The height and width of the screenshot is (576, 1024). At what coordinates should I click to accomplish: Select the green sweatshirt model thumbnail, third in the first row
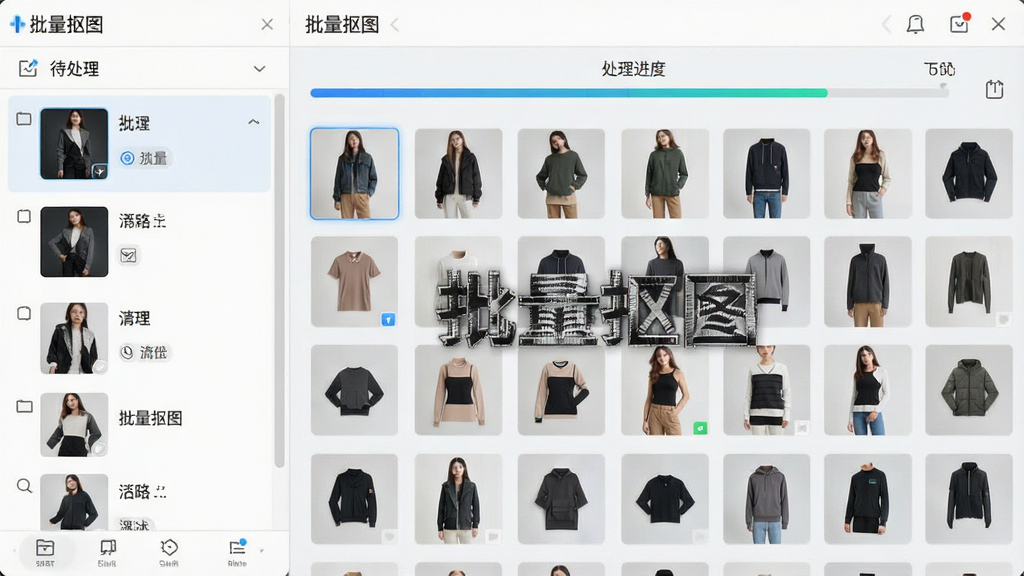(x=561, y=174)
